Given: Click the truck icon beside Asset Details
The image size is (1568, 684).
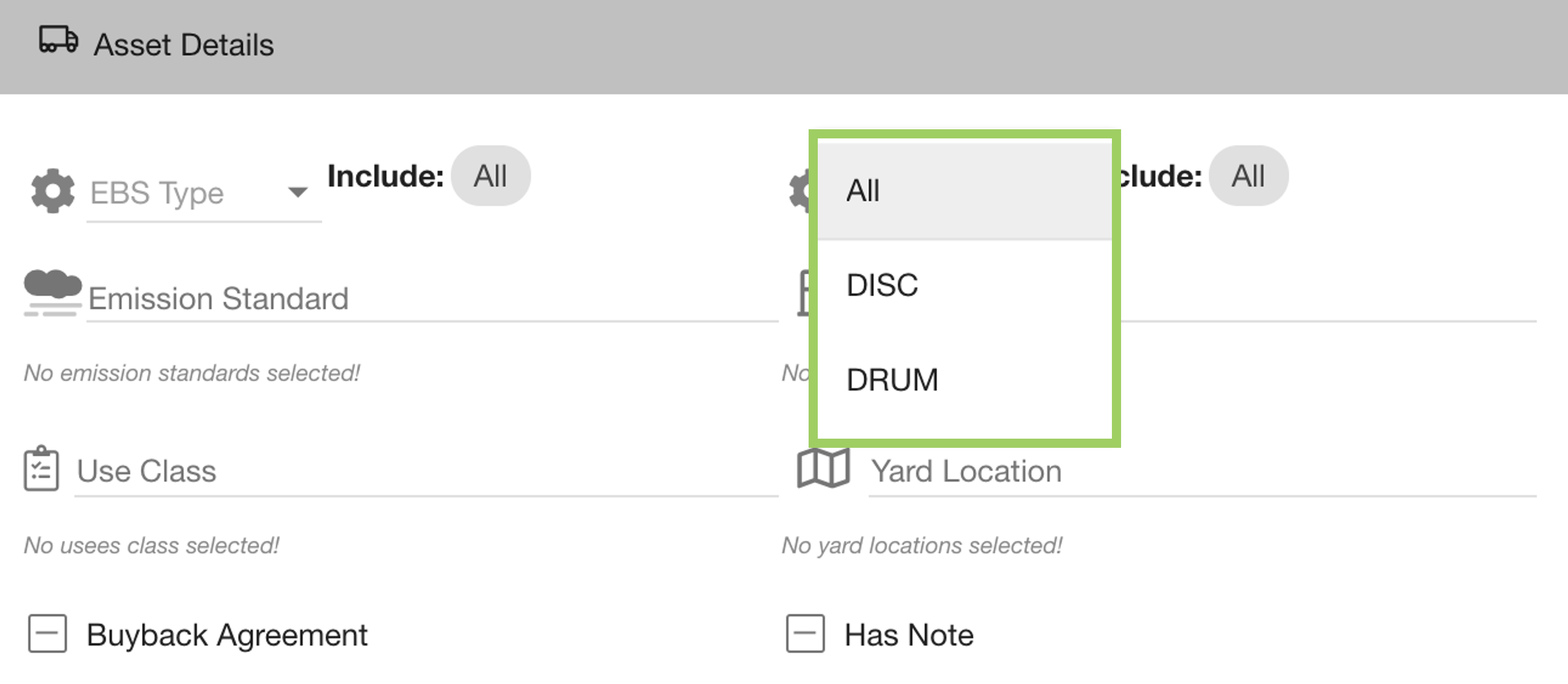Looking at the screenshot, I should (x=58, y=41).
